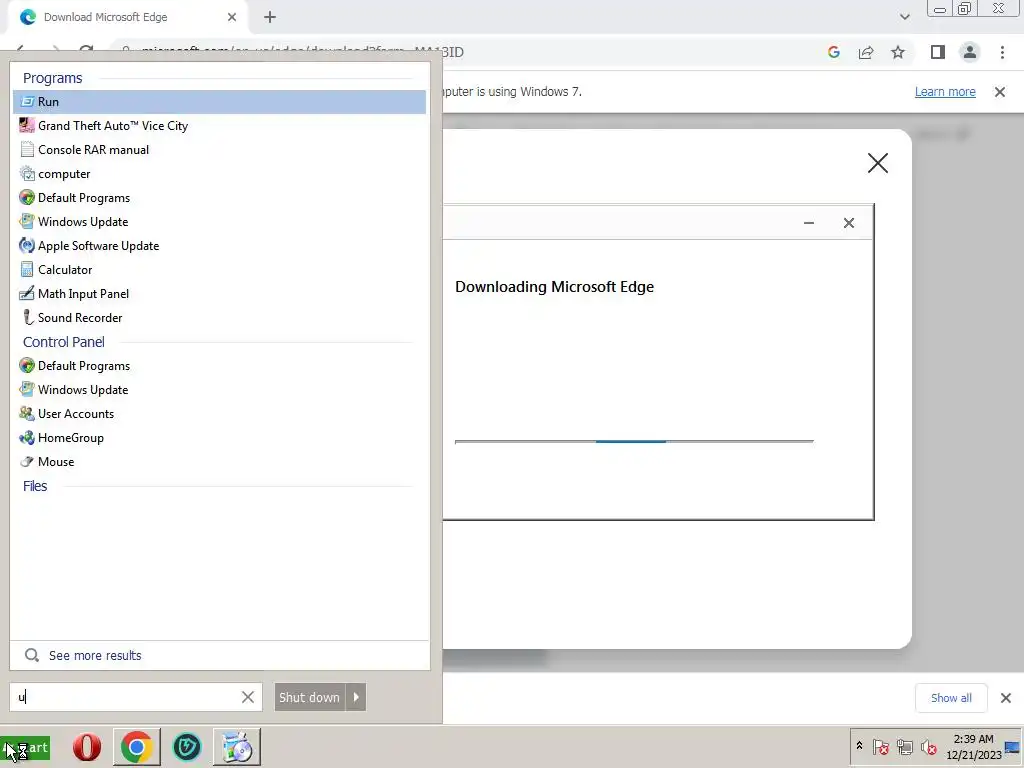
Task: Close the Chrome downloads bar
Action: tap(1006, 698)
